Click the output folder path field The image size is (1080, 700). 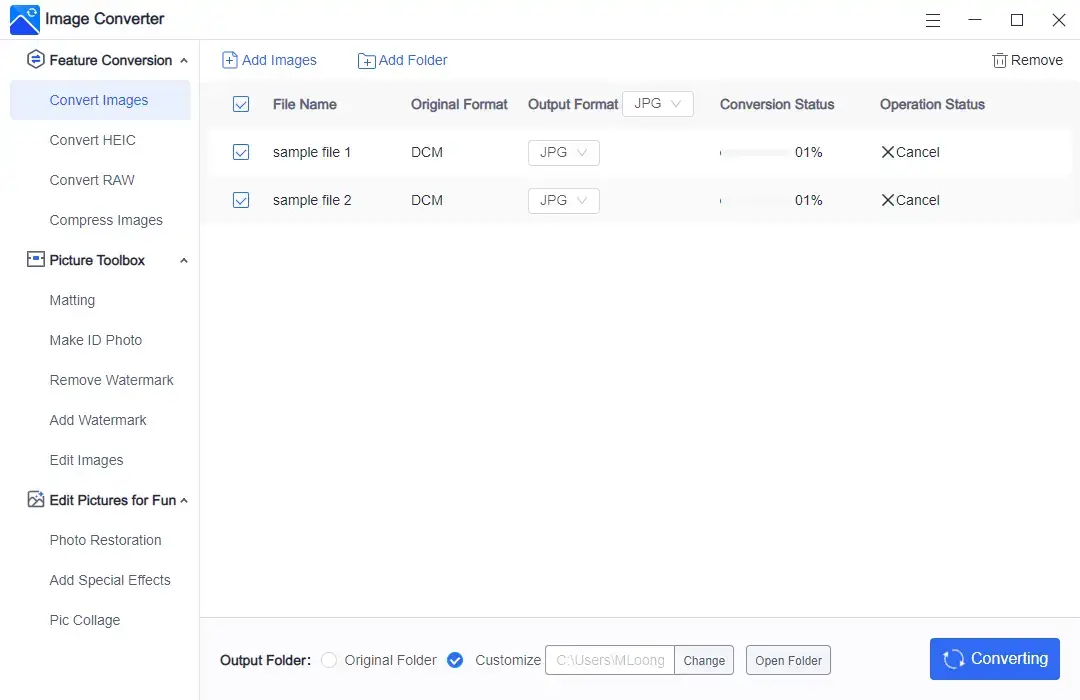coord(610,660)
